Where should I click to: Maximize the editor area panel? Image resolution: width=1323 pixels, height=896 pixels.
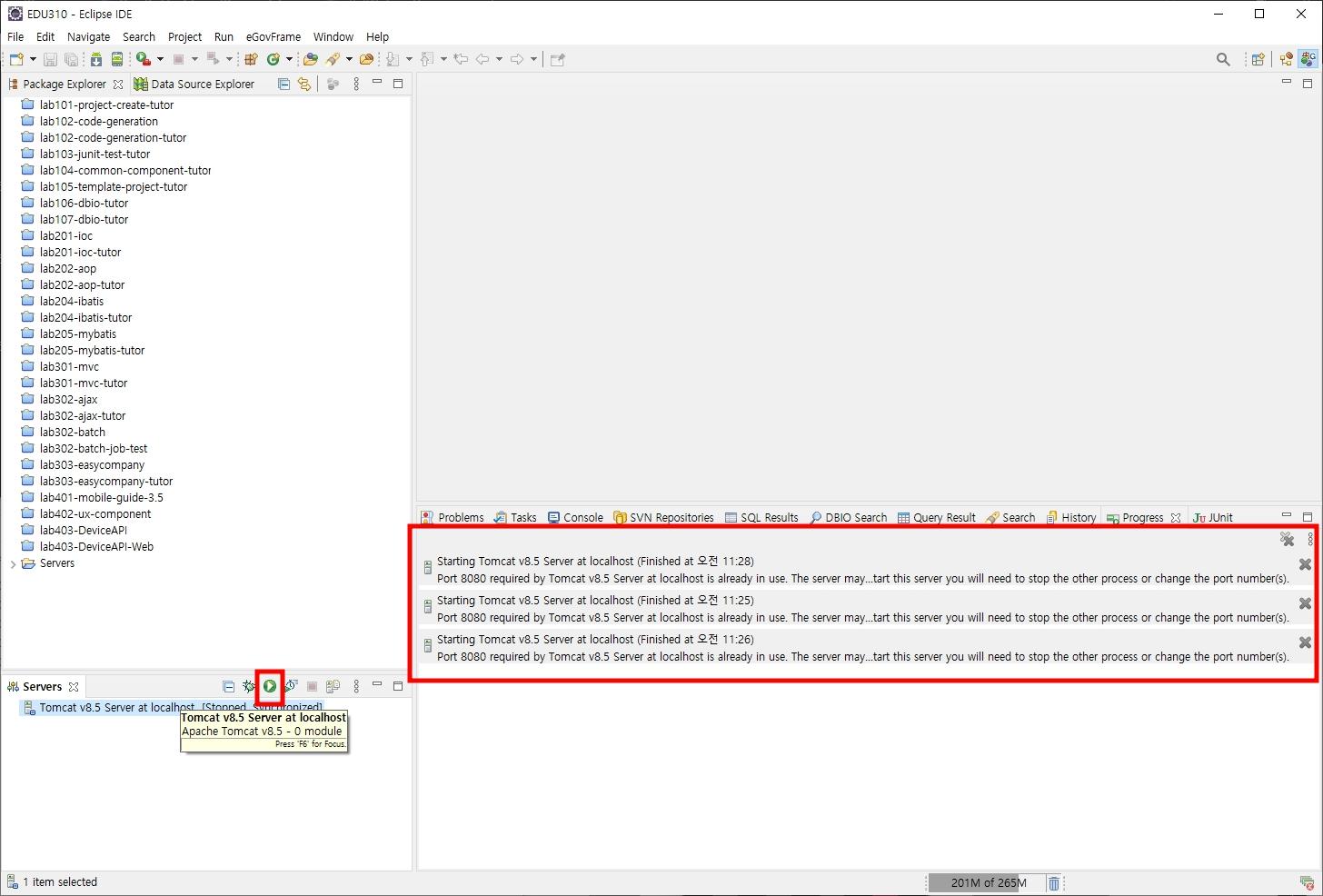[x=1308, y=83]
